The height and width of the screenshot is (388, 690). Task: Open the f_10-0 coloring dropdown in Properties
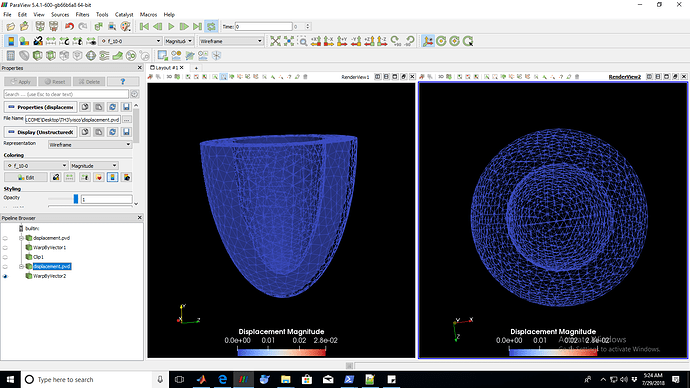tap(36, 166)
